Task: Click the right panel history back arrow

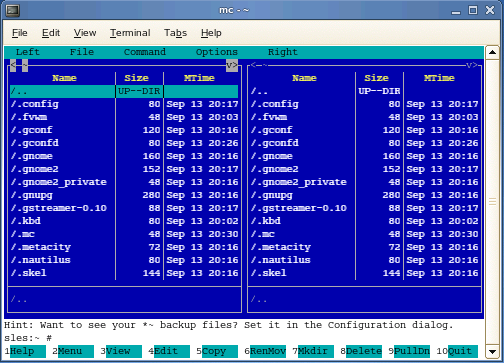Action: tap(253, 65)
